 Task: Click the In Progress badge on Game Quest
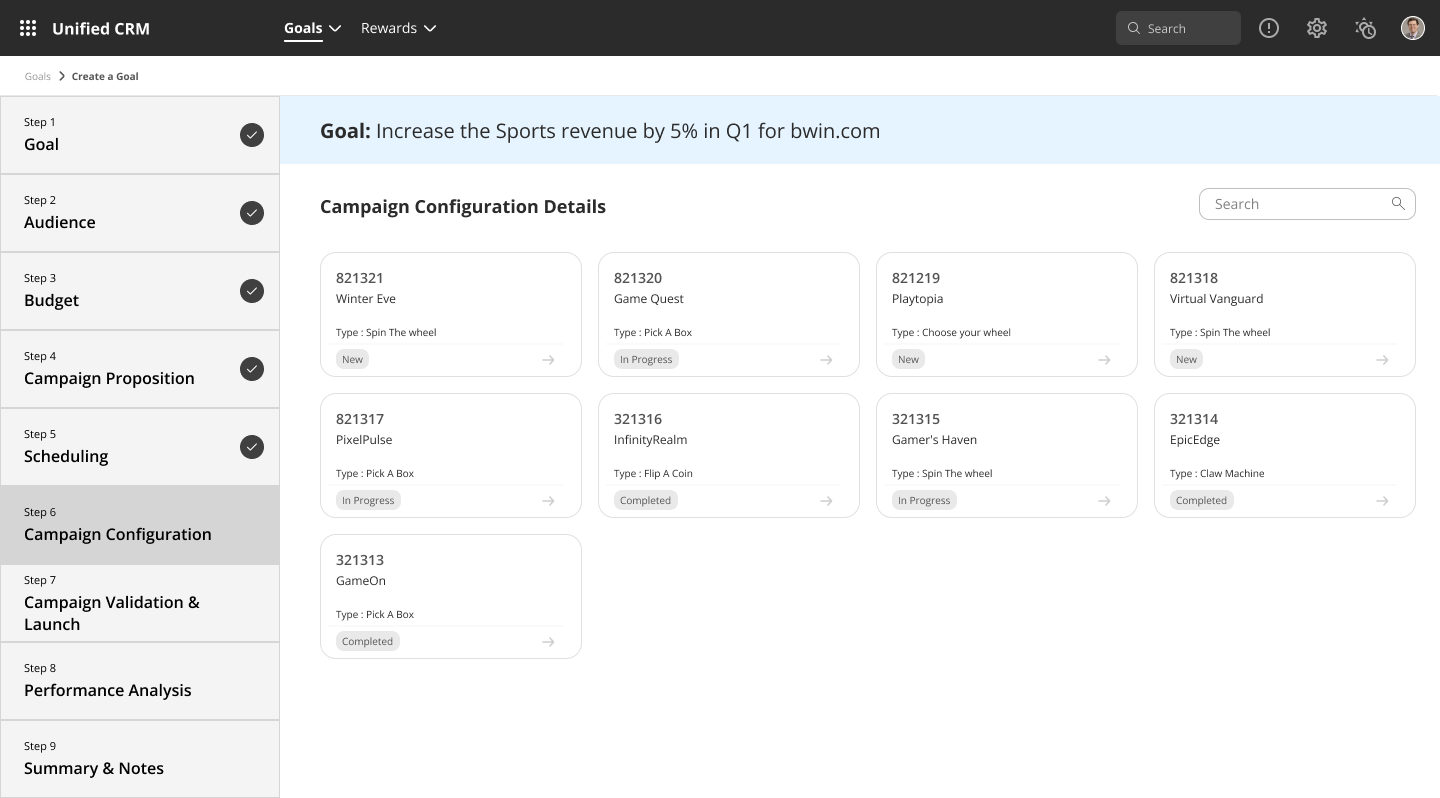(646, 360)
